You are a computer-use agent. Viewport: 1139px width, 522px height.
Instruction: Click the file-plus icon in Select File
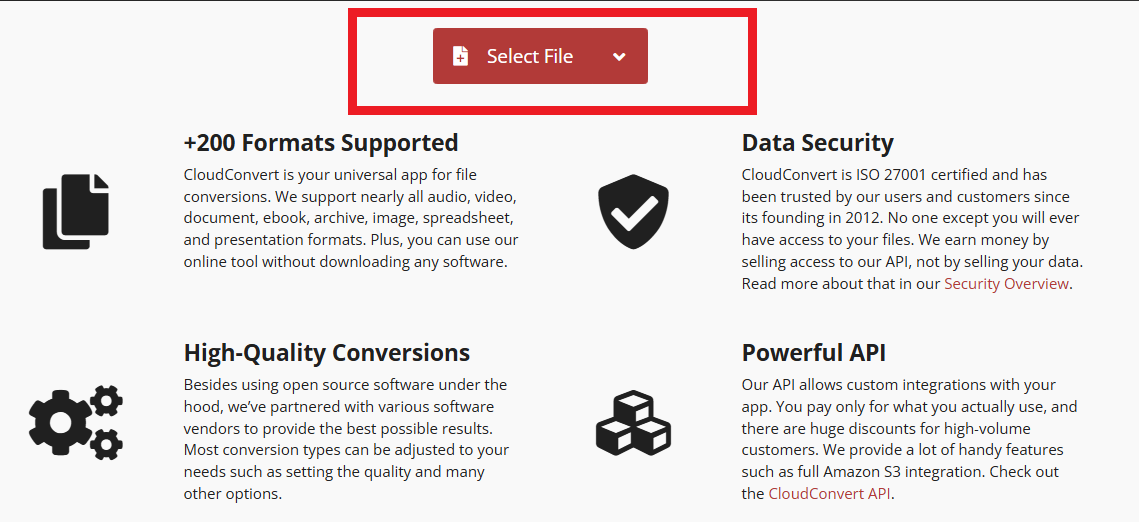tap(460, 57)
